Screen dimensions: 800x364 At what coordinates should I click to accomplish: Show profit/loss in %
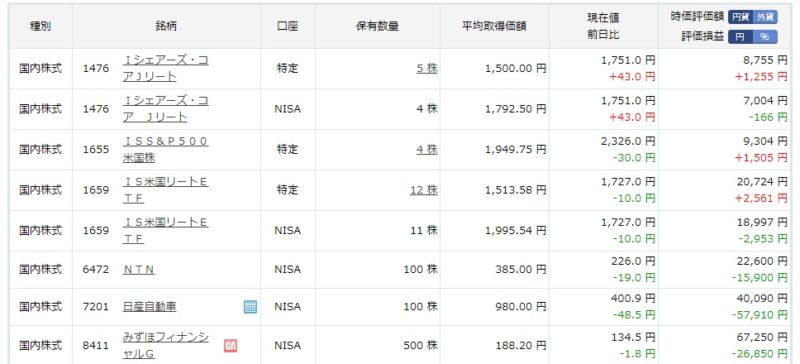pos(764,37)
